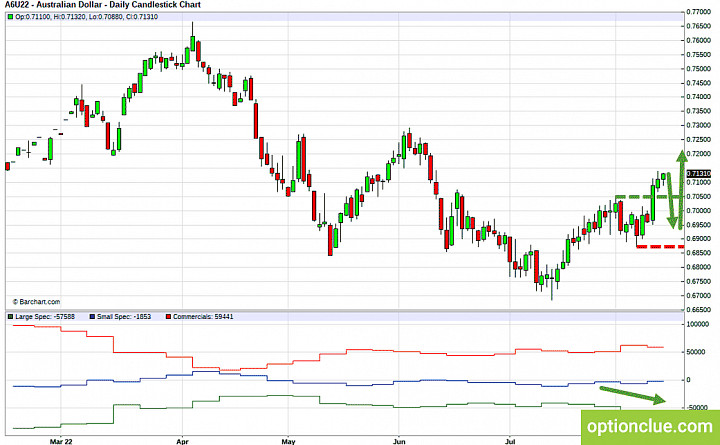Select the Small Spec: -1853 legend label
This screenshot has height=445, width=720.
tap(124, 317)
